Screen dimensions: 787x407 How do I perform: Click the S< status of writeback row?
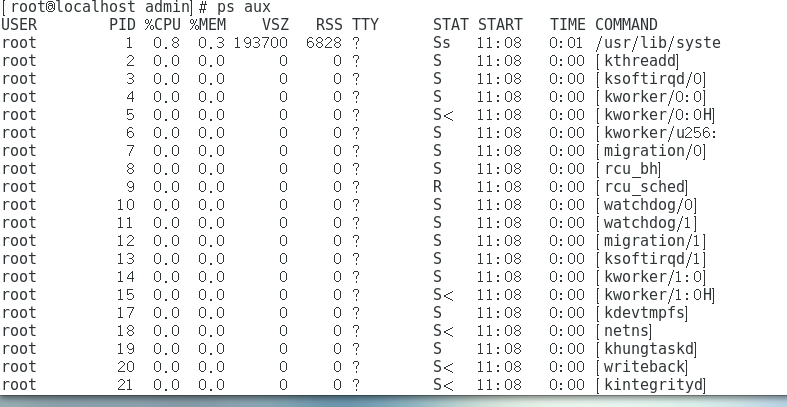pos(443,367)
